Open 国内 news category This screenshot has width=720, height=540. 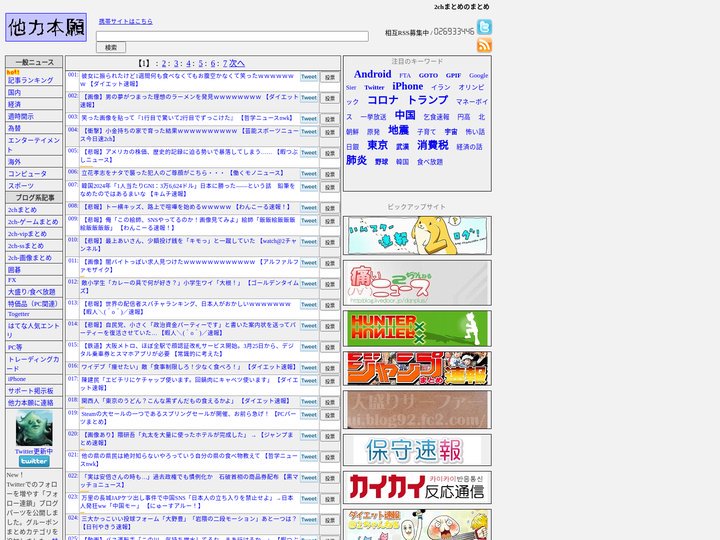pyautogui.click(x=14, y=92)
